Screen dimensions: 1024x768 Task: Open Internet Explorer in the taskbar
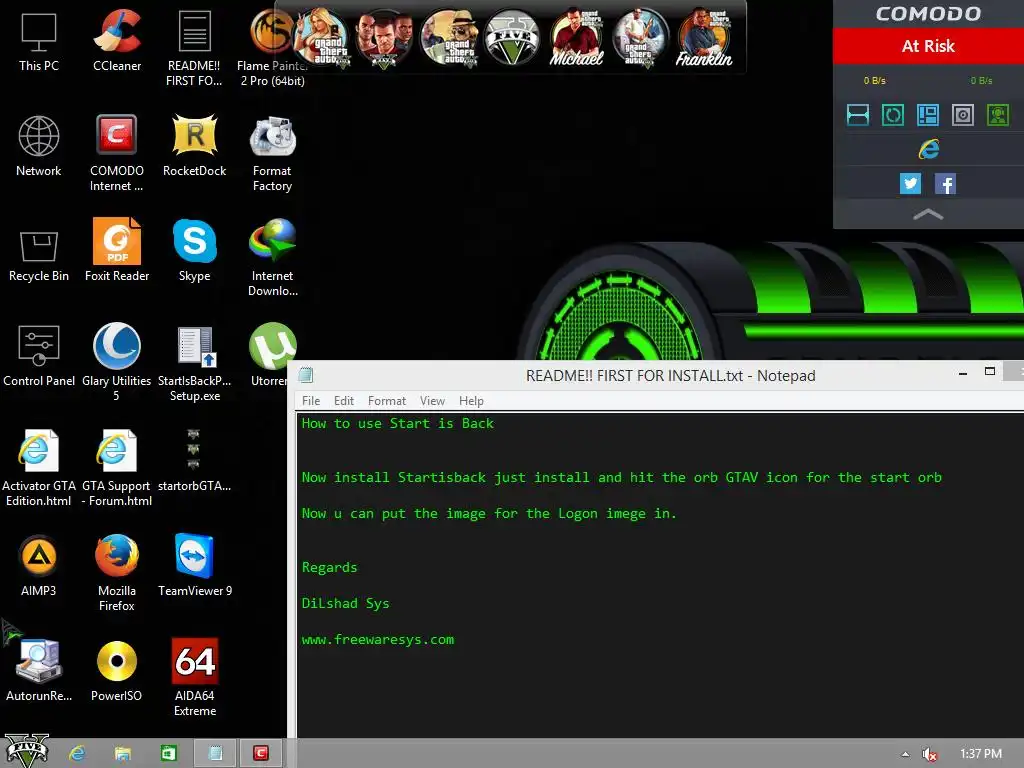pos(77,754)
